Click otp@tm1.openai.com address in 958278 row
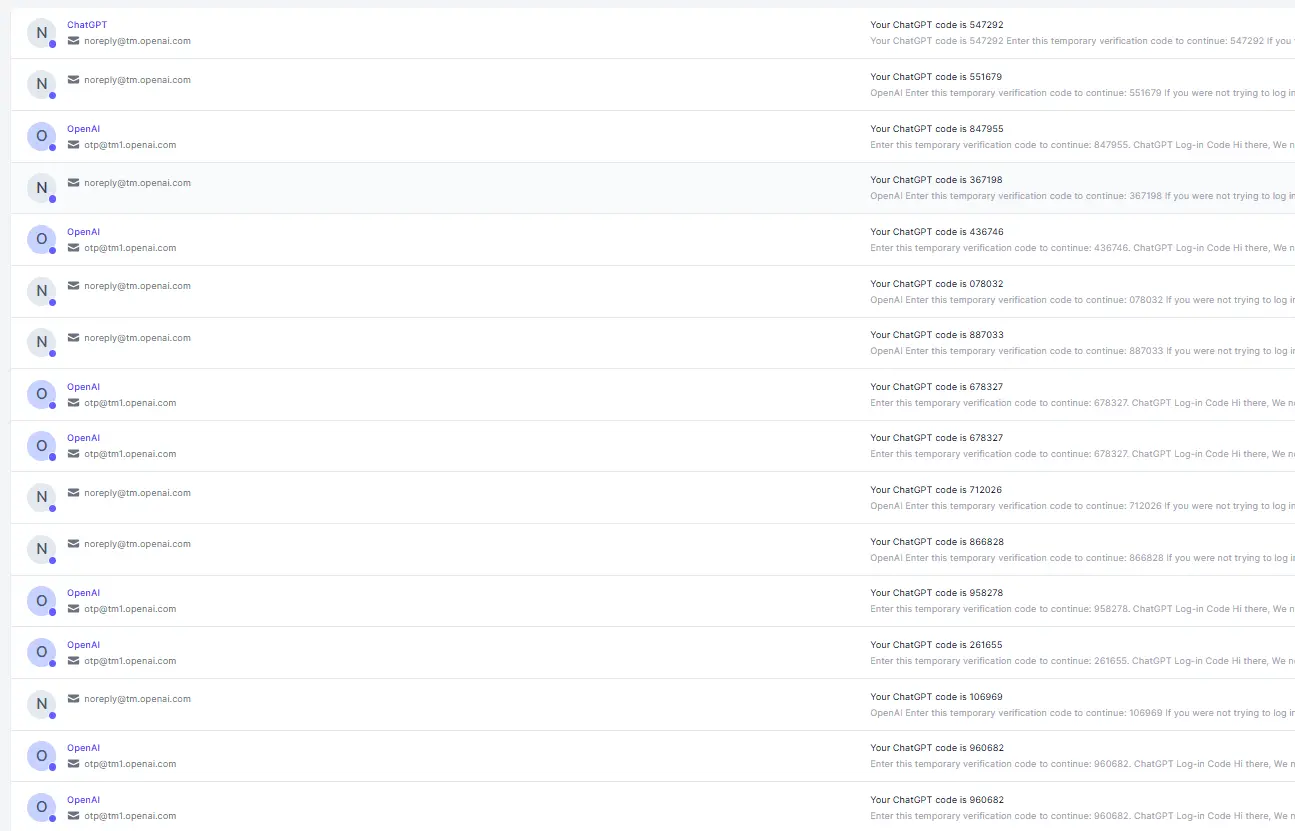1295x831 pixels. (130, 609)
